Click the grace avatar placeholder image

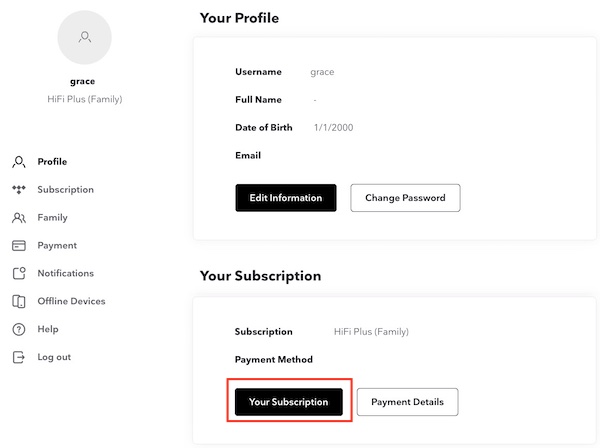(85, 38)
